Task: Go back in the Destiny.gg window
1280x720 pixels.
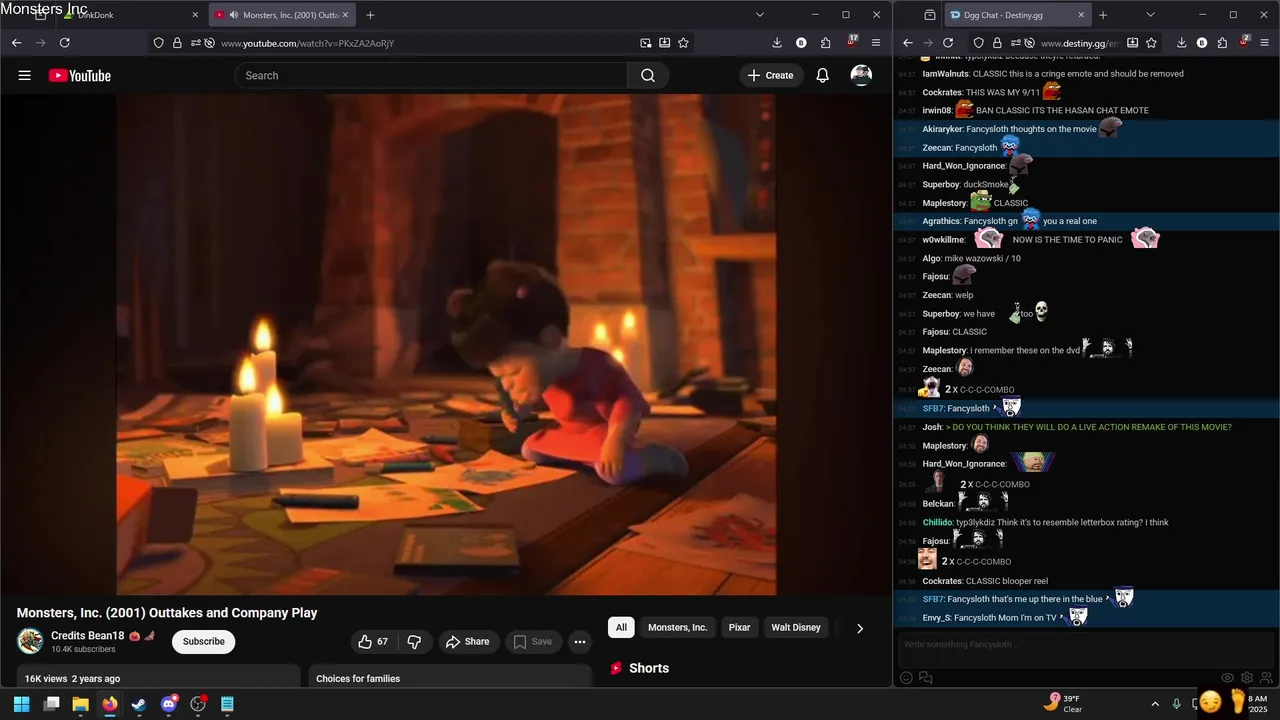Action: pos(907,43)
